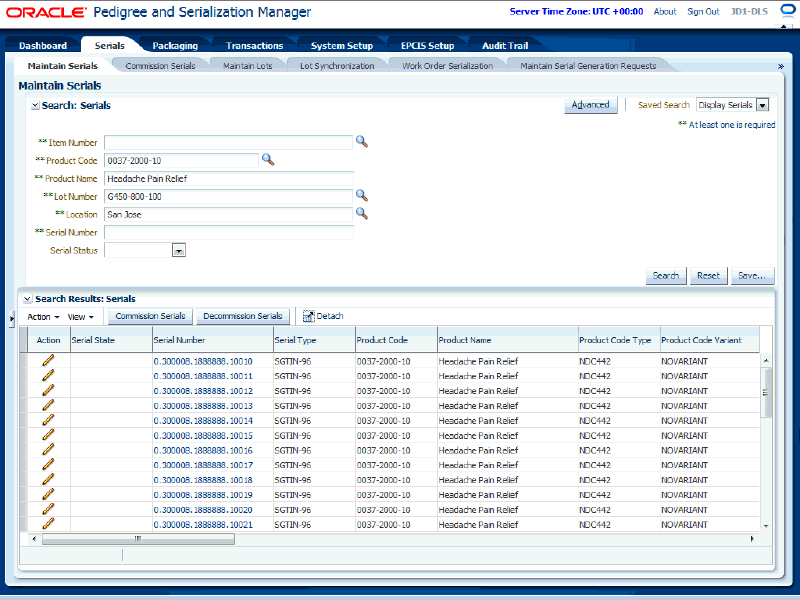Switch to the Dashboard tab
Screen dimensions: 800x600
tap(43, 45)
